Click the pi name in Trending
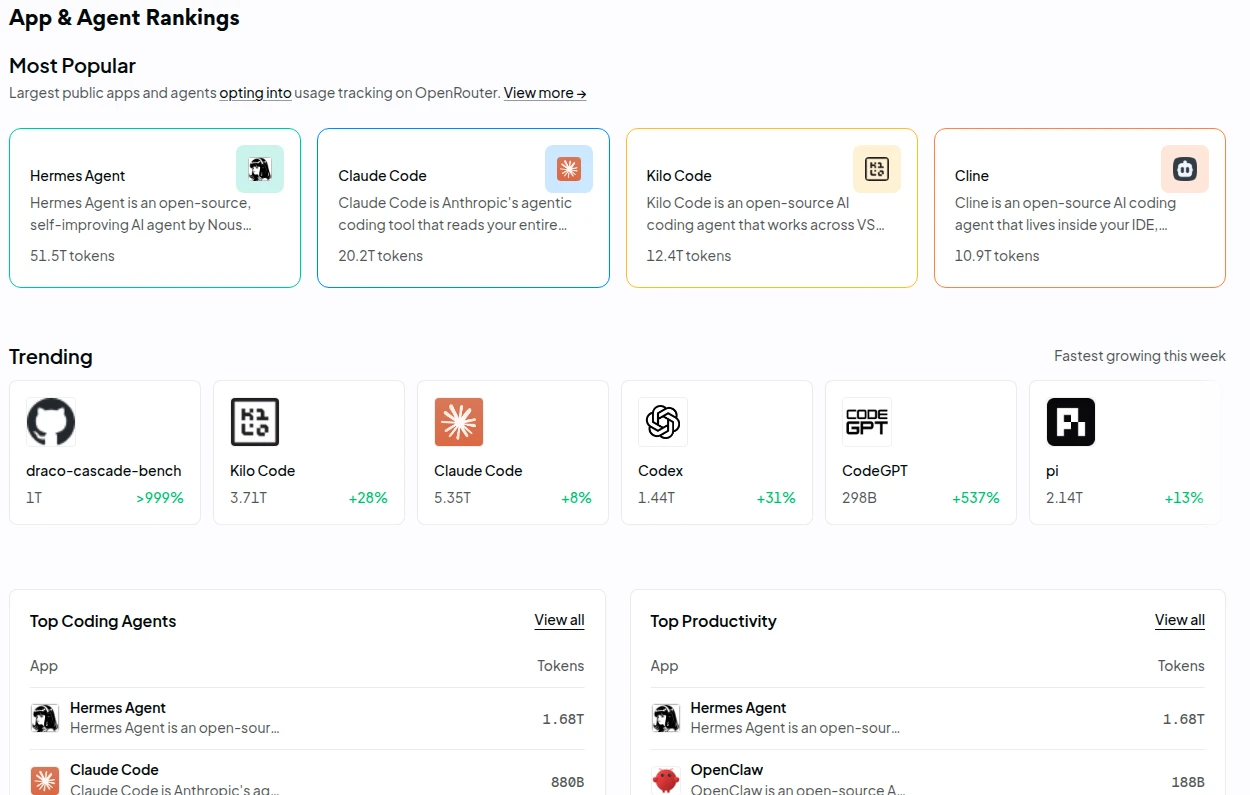Image resolution: width=1250 pixels, height=795 pixels. 1052,471
